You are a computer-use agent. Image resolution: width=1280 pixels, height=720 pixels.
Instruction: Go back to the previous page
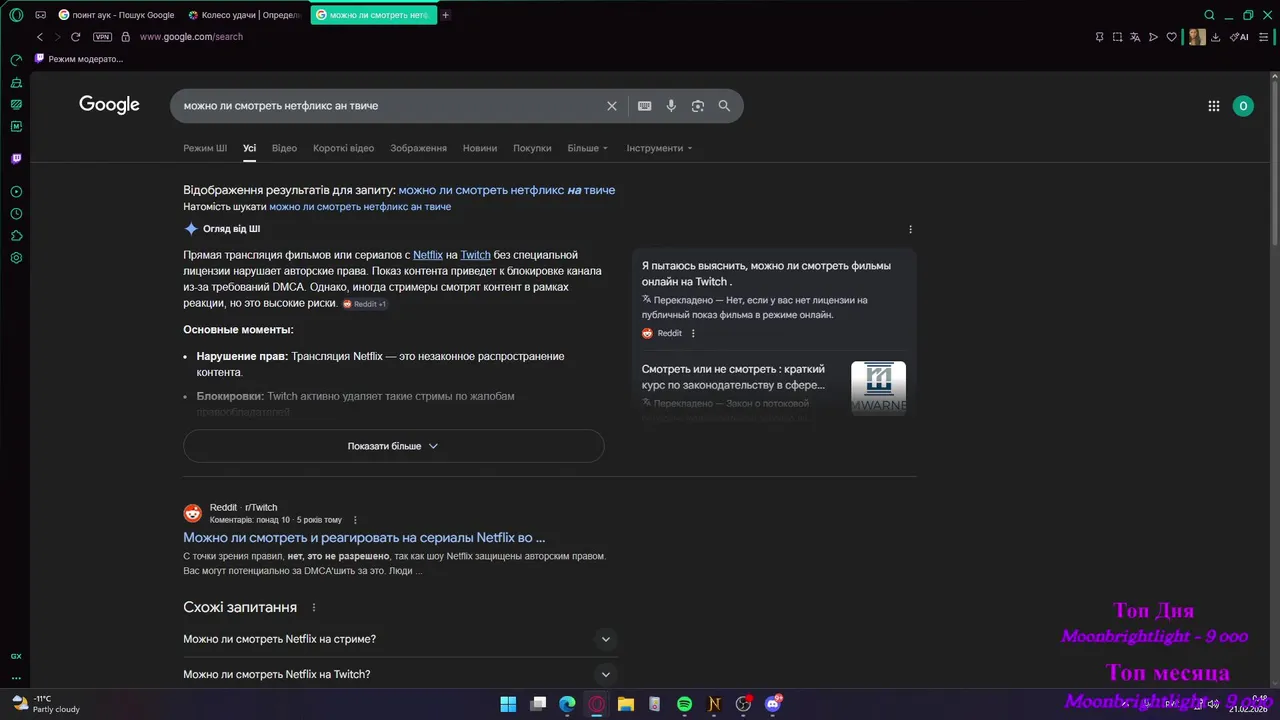[x=40, y=37]
